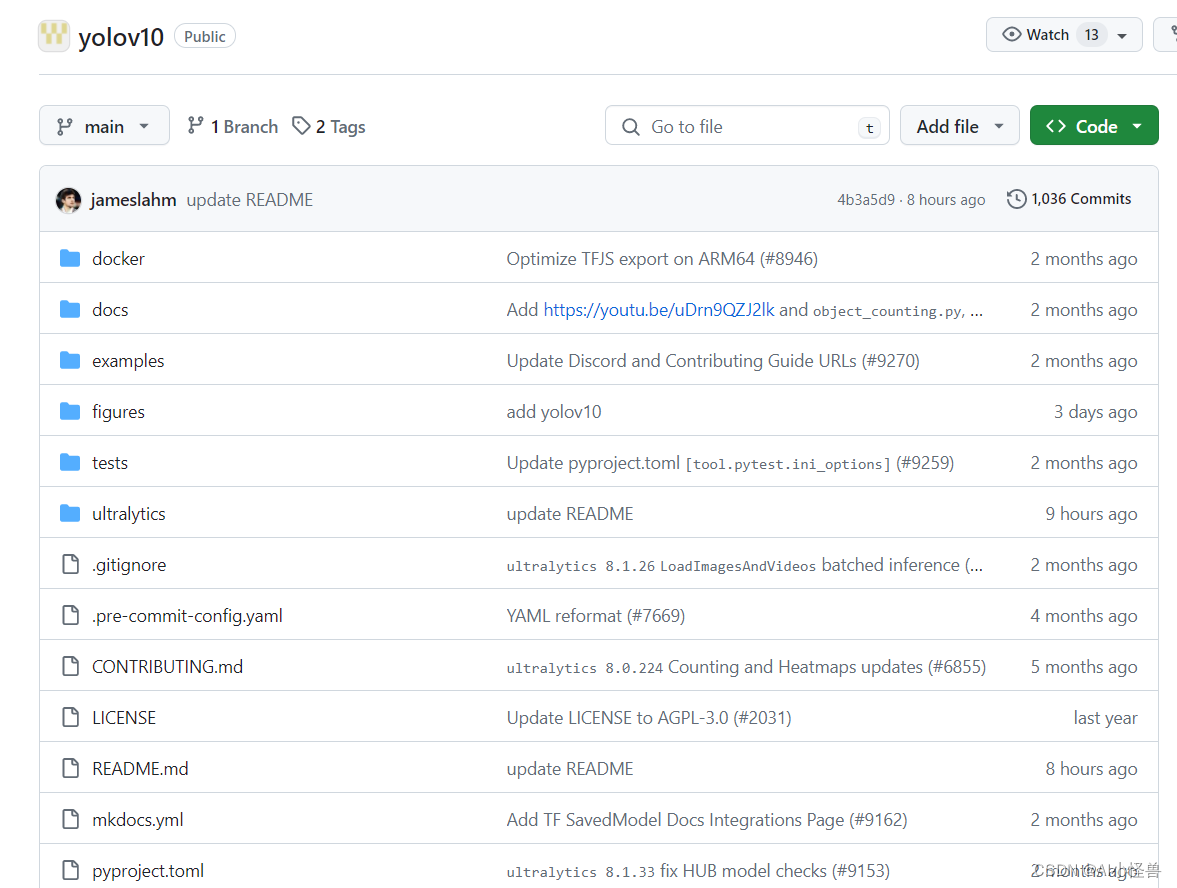Click the docker folder icon

pyautogui.click(x=70, y=258)
